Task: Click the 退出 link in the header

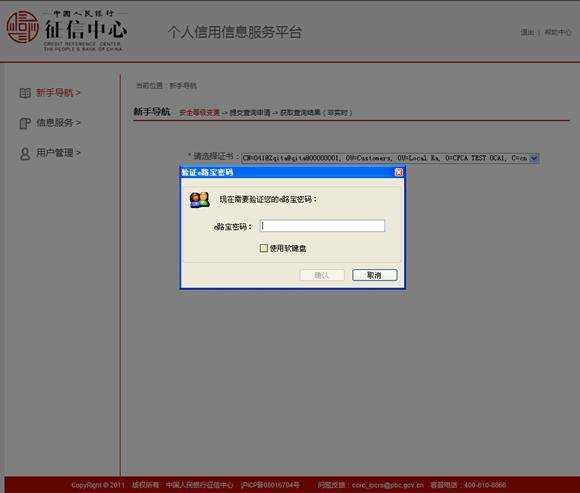Action: (527, 33)
